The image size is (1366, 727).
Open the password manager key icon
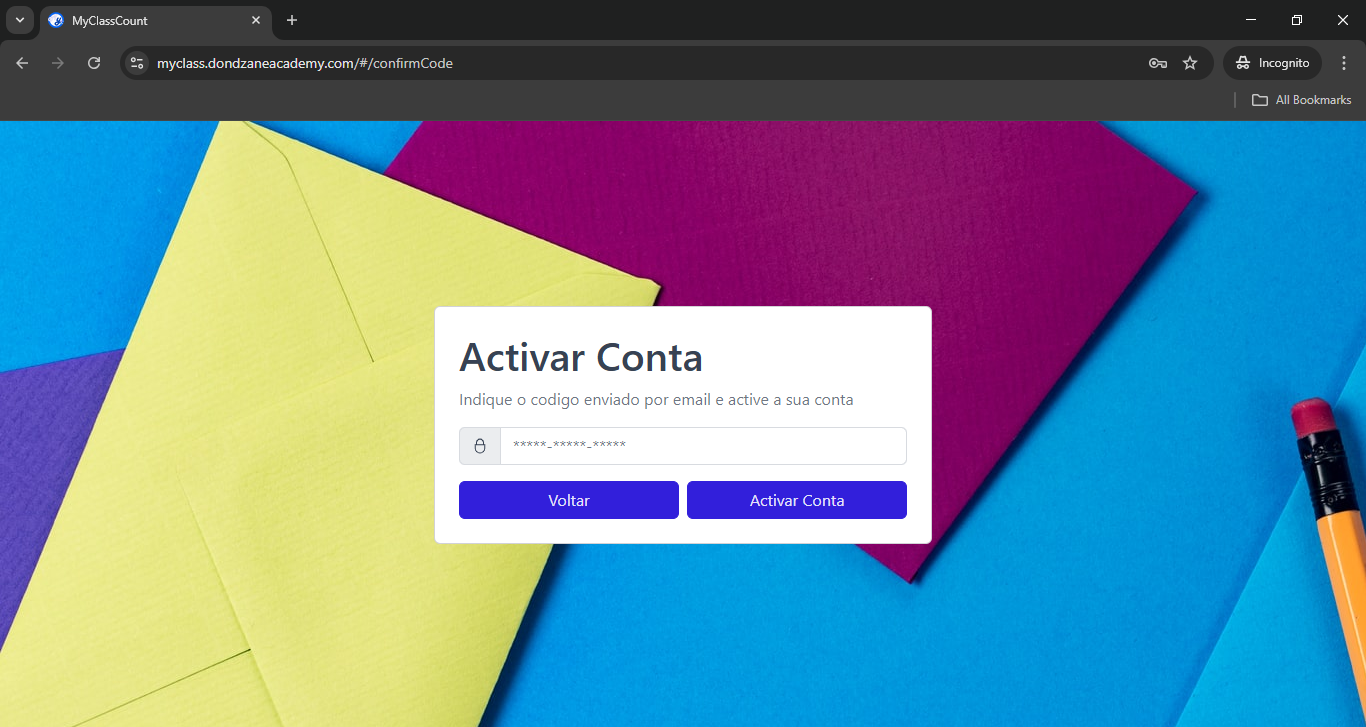[1157, 63]
